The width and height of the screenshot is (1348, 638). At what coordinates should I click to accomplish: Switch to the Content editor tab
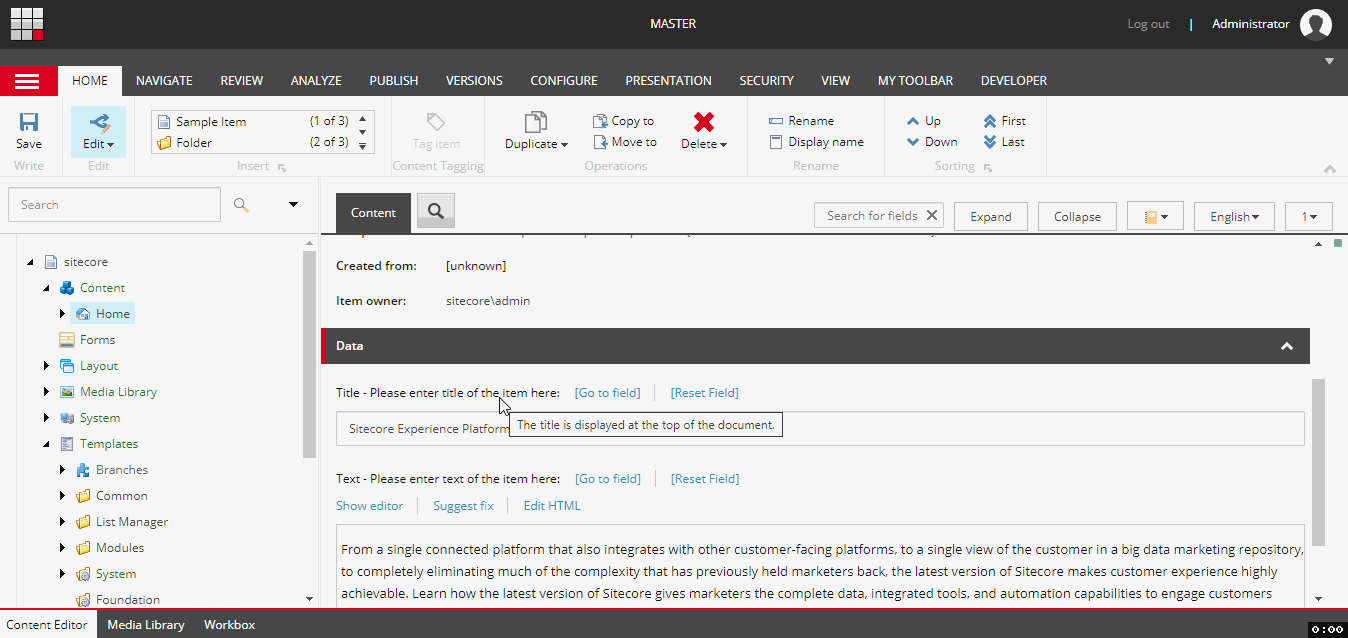373,213
